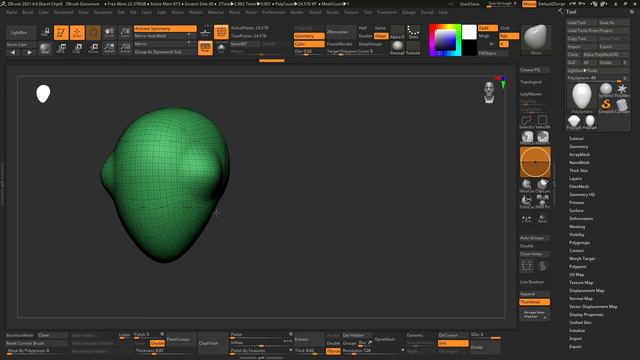Select the white main color swatch

[469, 32]
